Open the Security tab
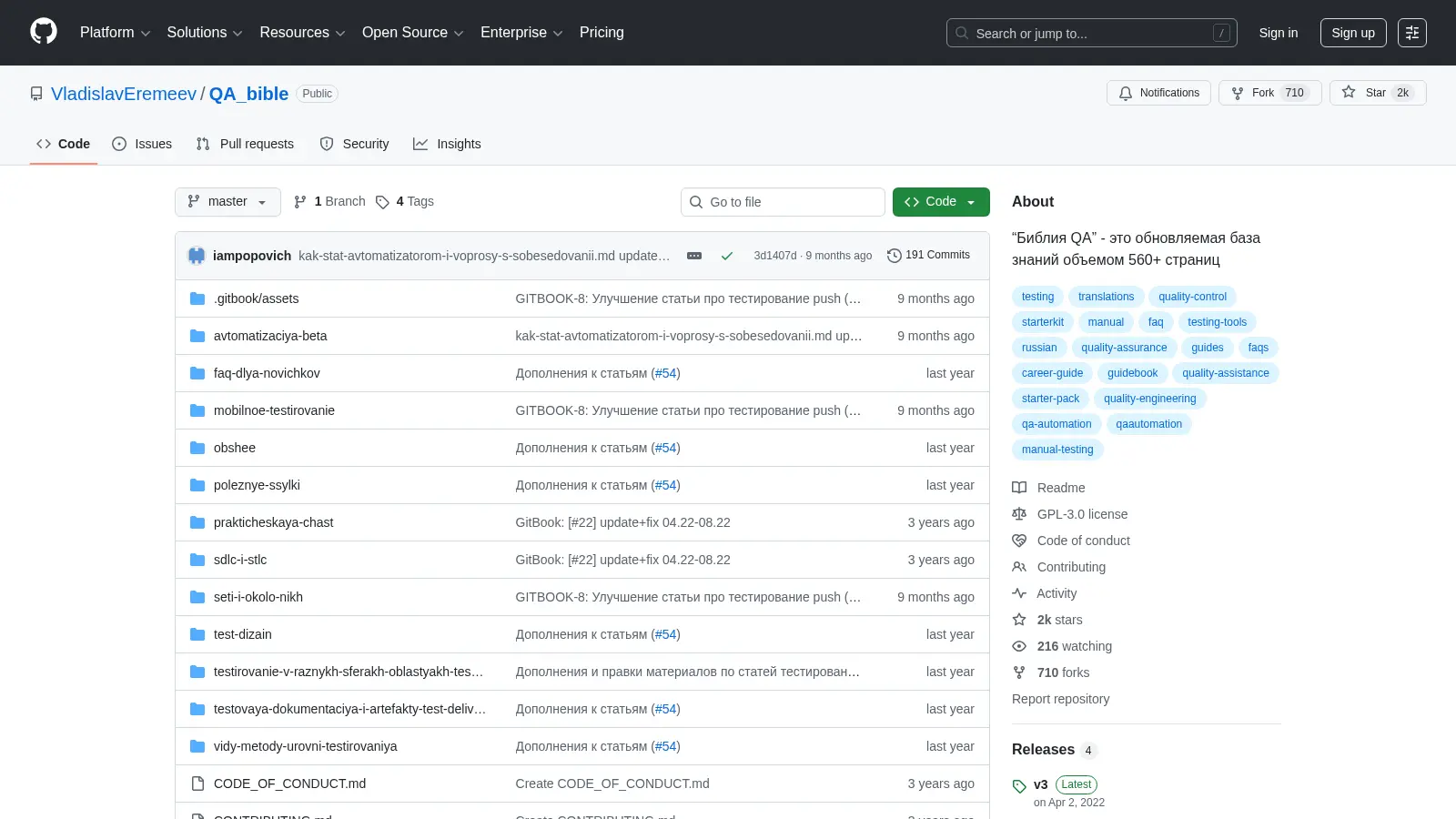The width and height of the screenshot is (1456, 819). 354,144
